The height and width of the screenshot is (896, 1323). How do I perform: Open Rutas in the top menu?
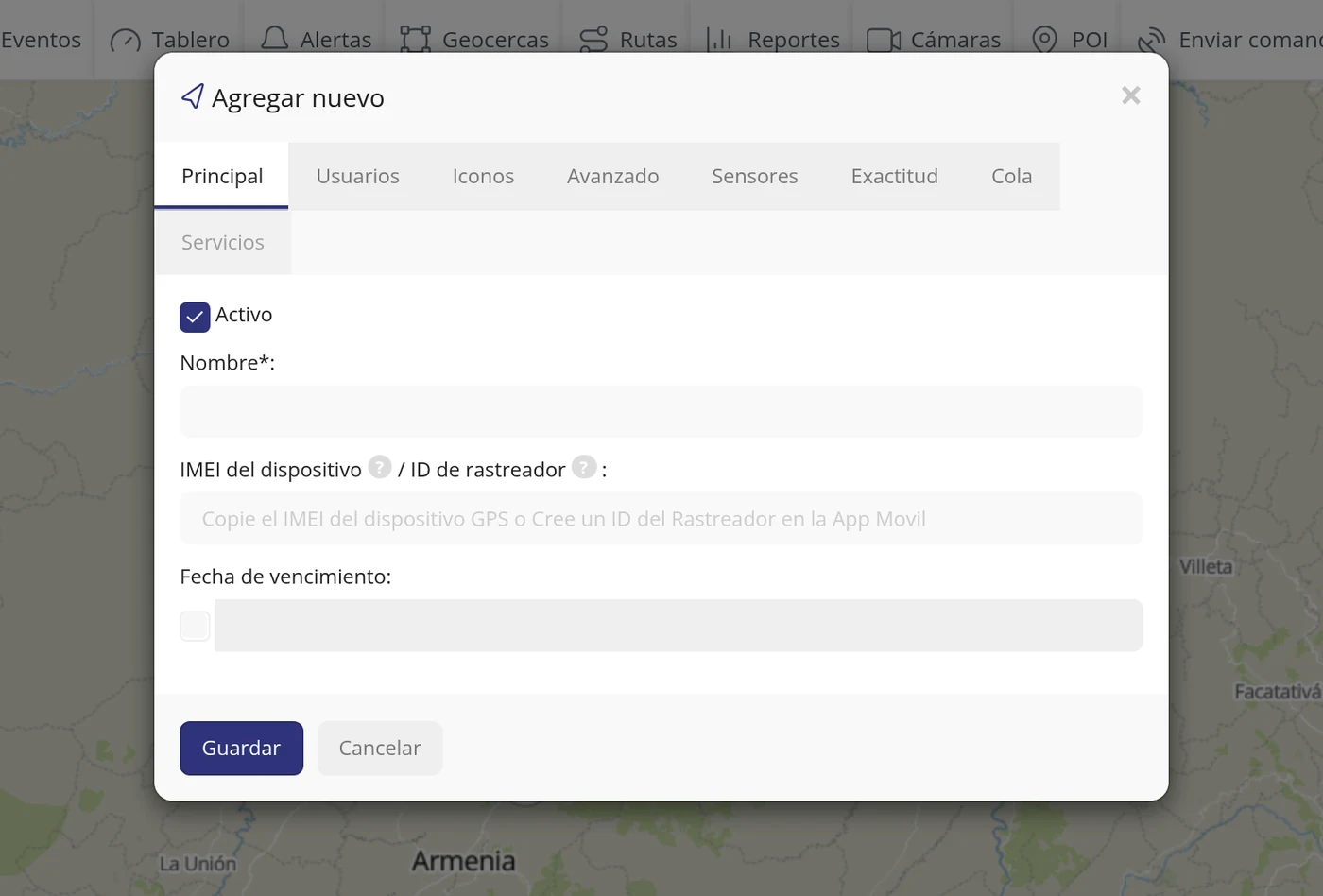(628, 40)
